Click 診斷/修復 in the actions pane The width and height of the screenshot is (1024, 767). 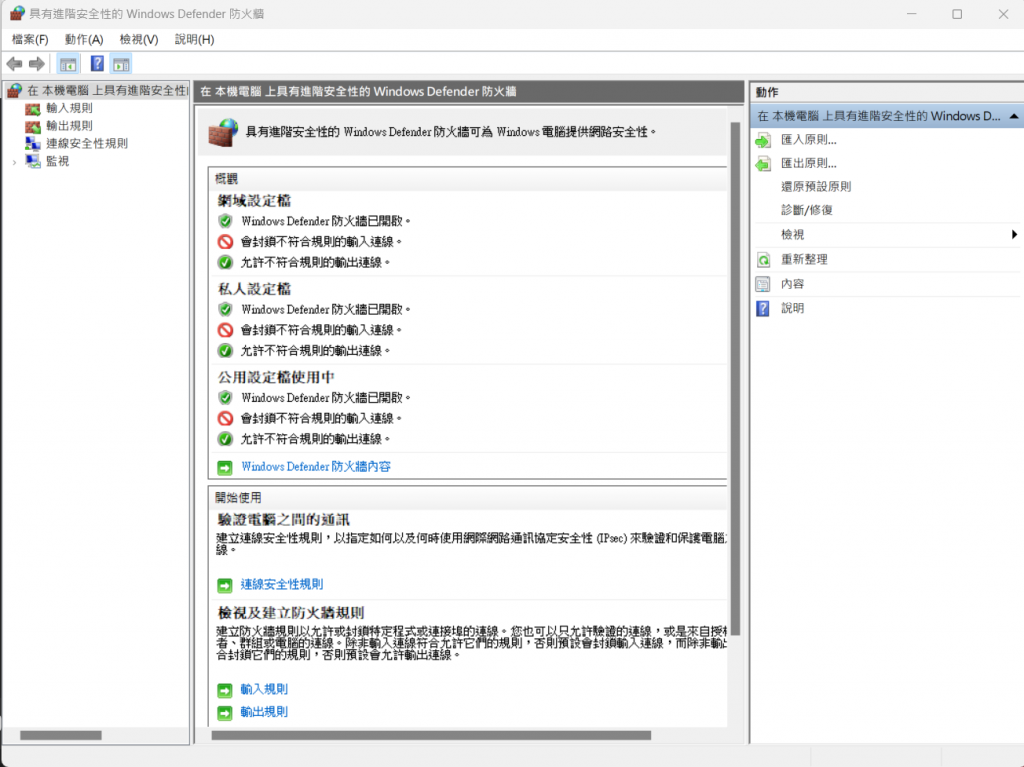point(807,210)
